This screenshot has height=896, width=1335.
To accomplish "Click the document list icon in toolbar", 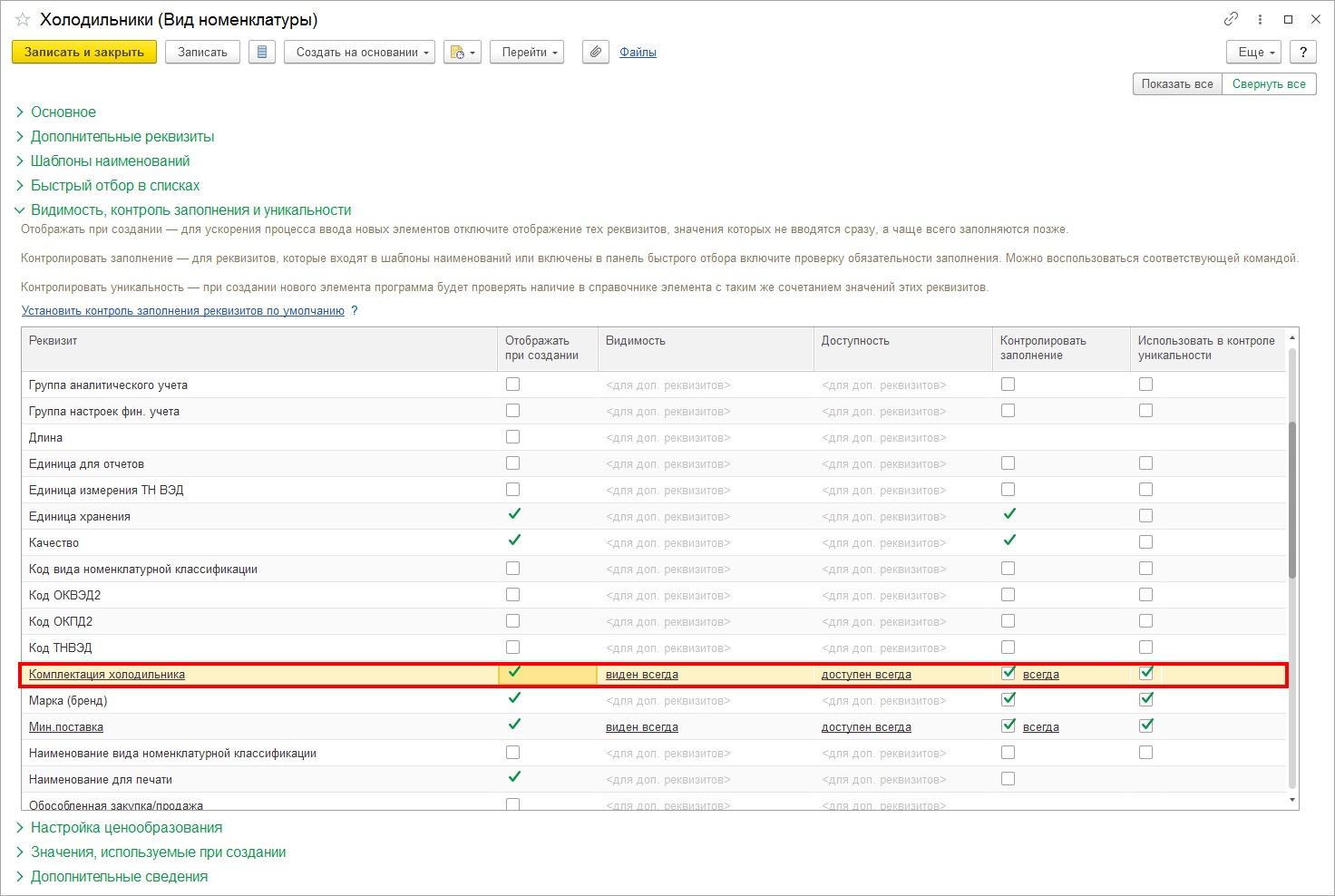I will pyautogui.click(x=261, y=53).
